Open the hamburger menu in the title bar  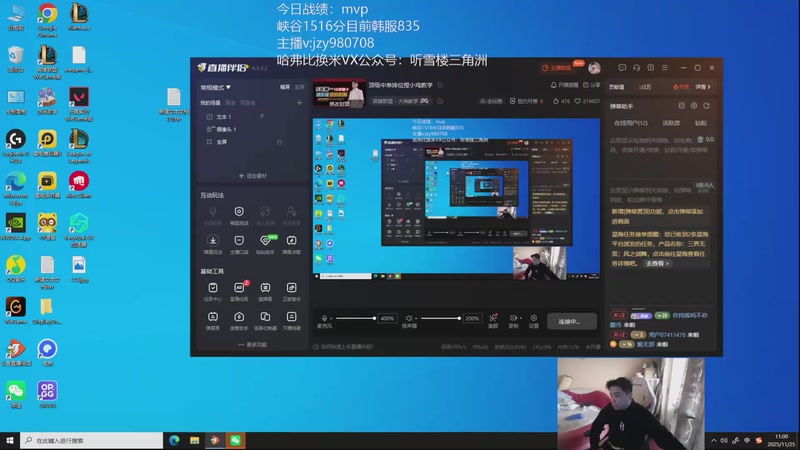[x=665, y=67]
